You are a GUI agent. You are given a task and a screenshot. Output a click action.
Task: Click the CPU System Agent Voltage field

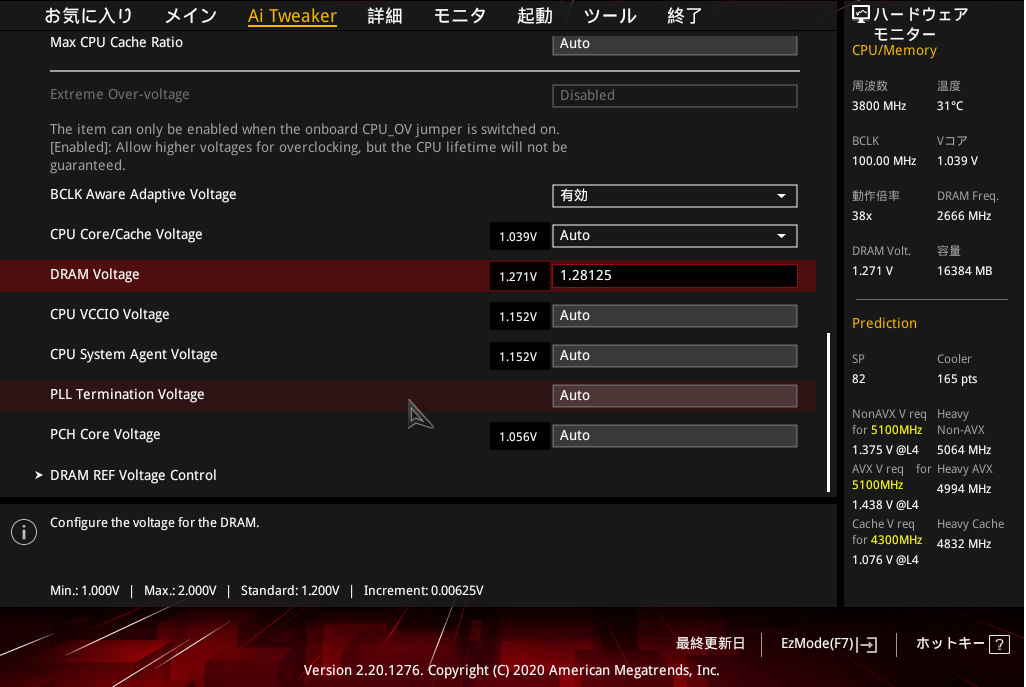(x=675, y=356)
